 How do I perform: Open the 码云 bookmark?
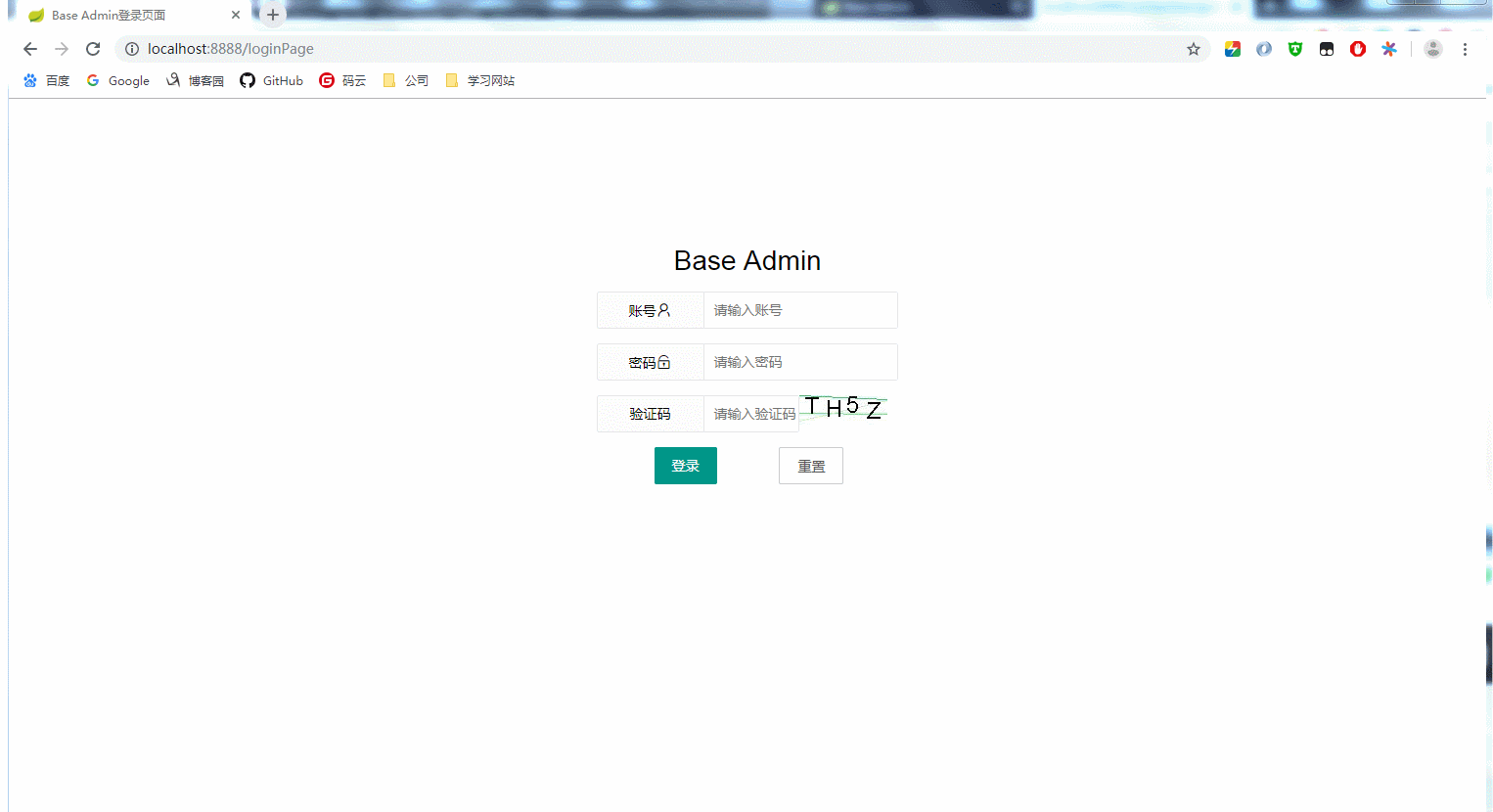point(342,80)
